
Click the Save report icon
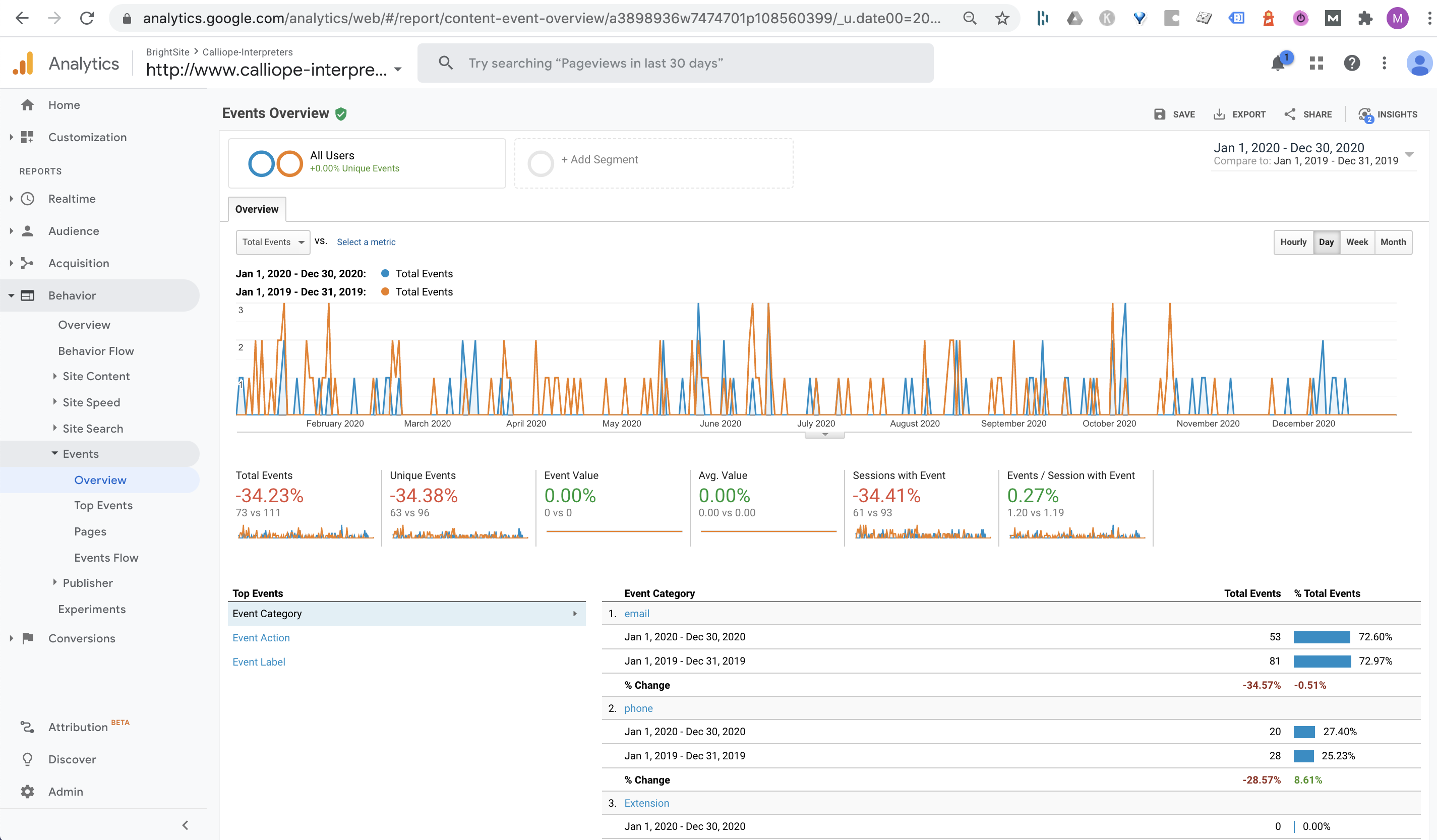click(x=1159, y=114)
